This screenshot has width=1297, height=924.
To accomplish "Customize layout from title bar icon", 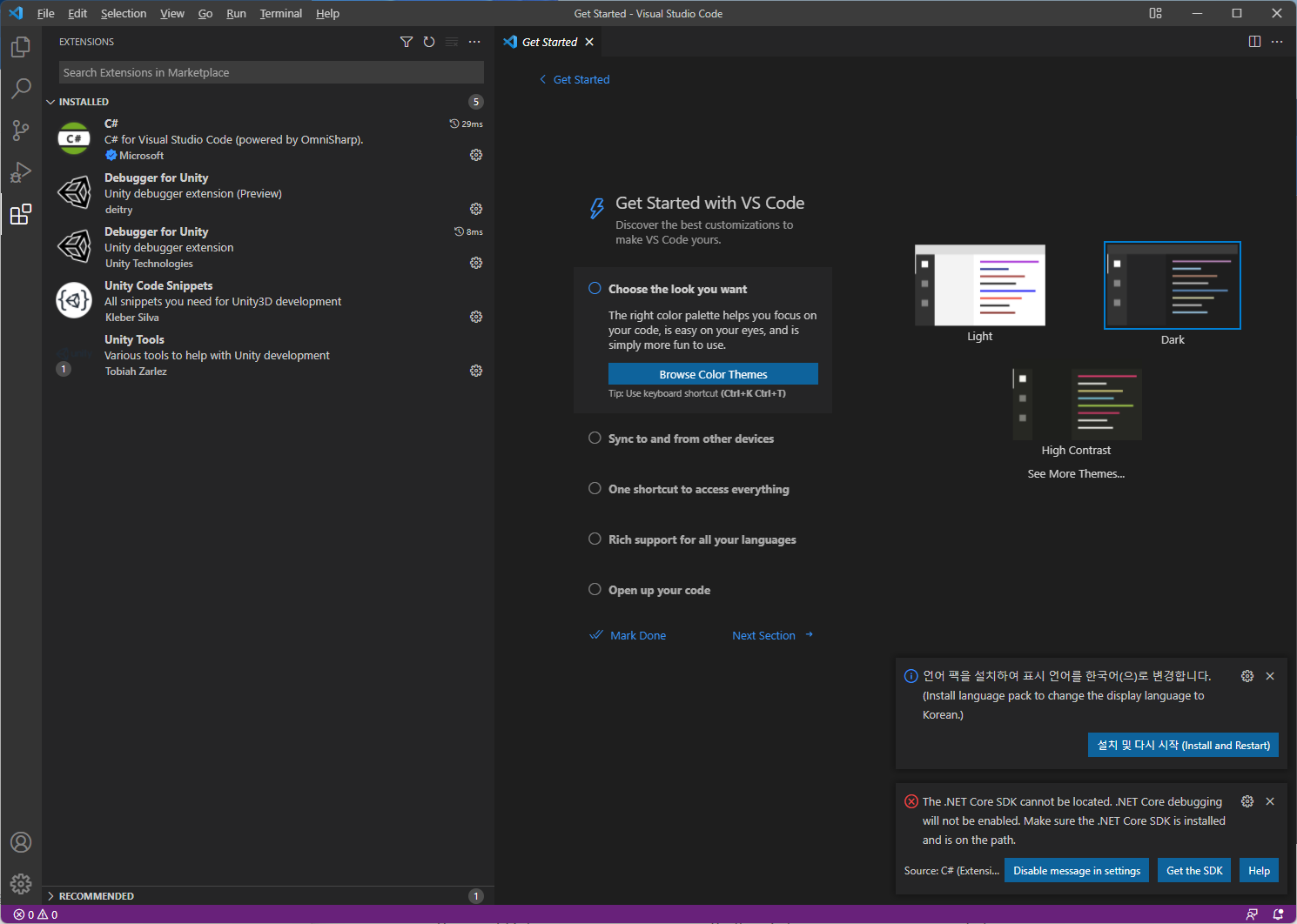I will coord(1156,13).
